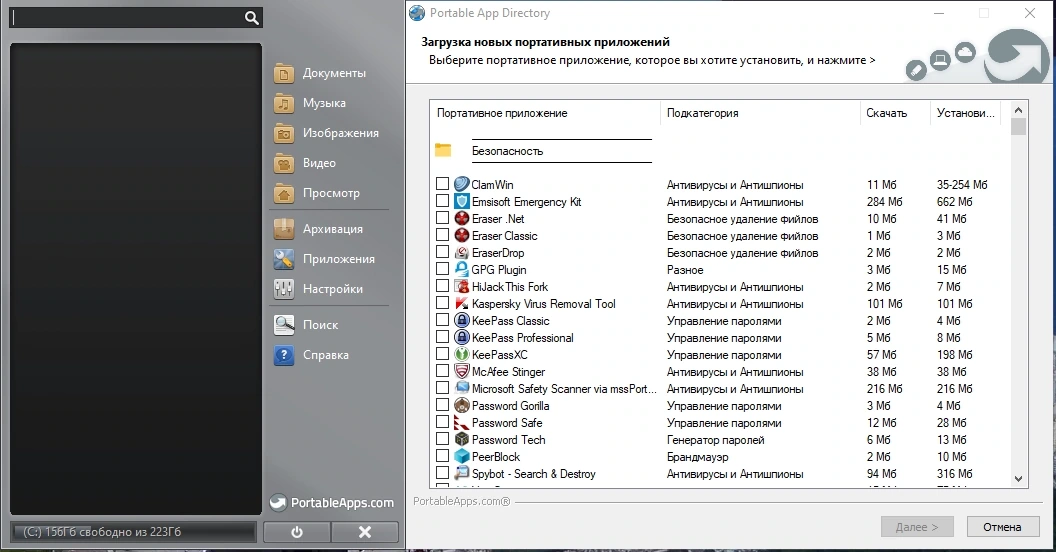Screen dimensions: 1056x552
Task: Click the ClamWin app icon
Action: pos(461,184)
